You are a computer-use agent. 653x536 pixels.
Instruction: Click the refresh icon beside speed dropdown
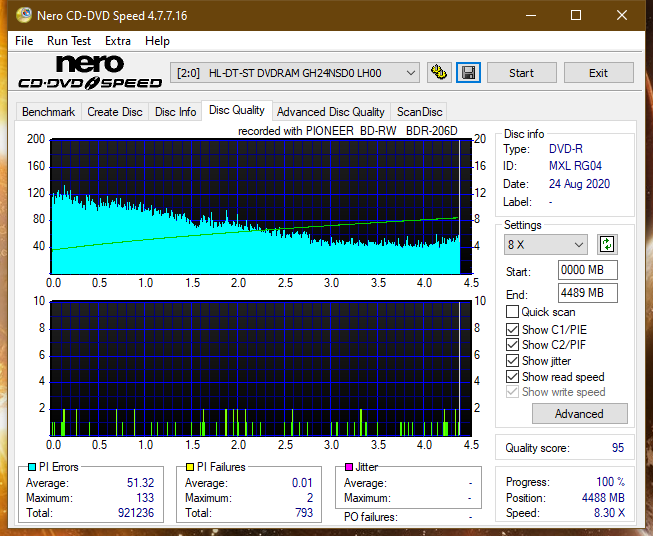(x=607, y=244)
